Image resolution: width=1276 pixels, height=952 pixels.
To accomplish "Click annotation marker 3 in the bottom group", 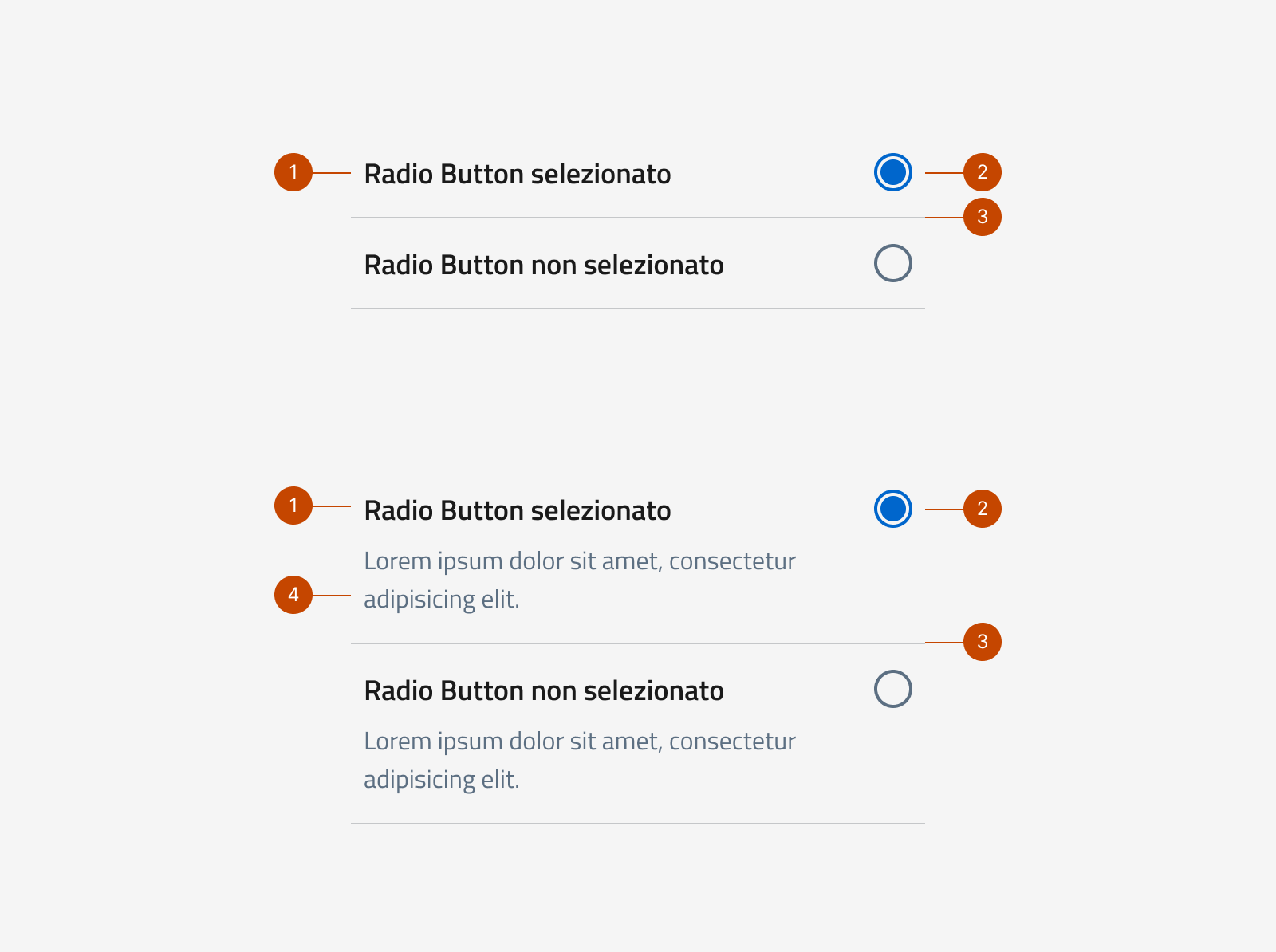I will pos(983,641).
